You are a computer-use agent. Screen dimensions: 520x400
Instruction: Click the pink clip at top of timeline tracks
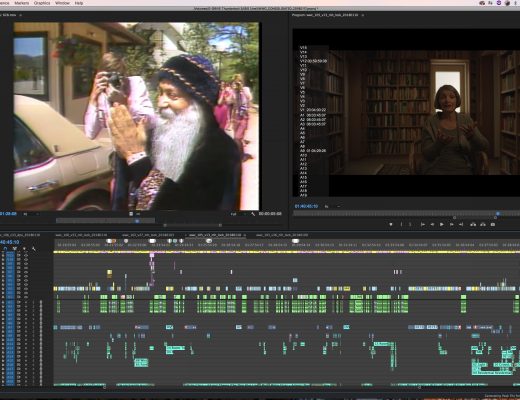[x=152, y=255]
